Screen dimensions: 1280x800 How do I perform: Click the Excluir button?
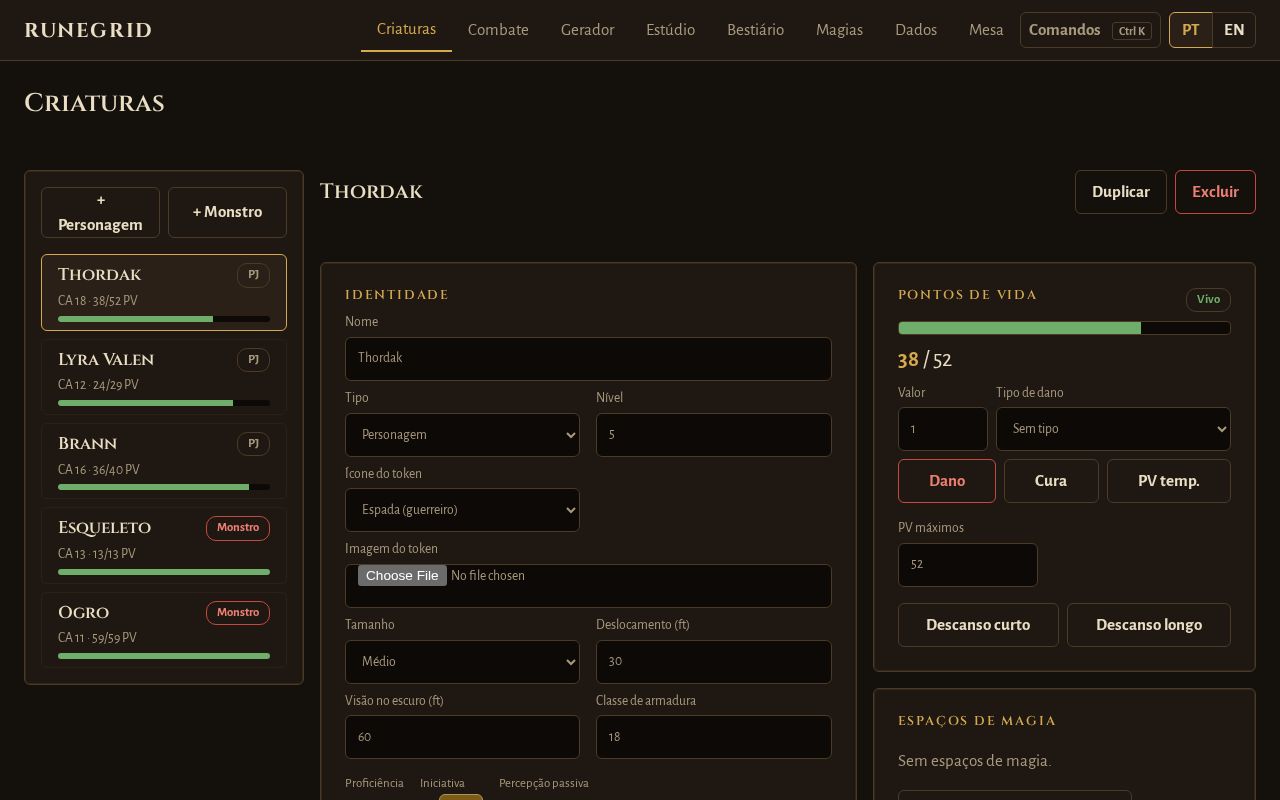(x=1215, y=192)
